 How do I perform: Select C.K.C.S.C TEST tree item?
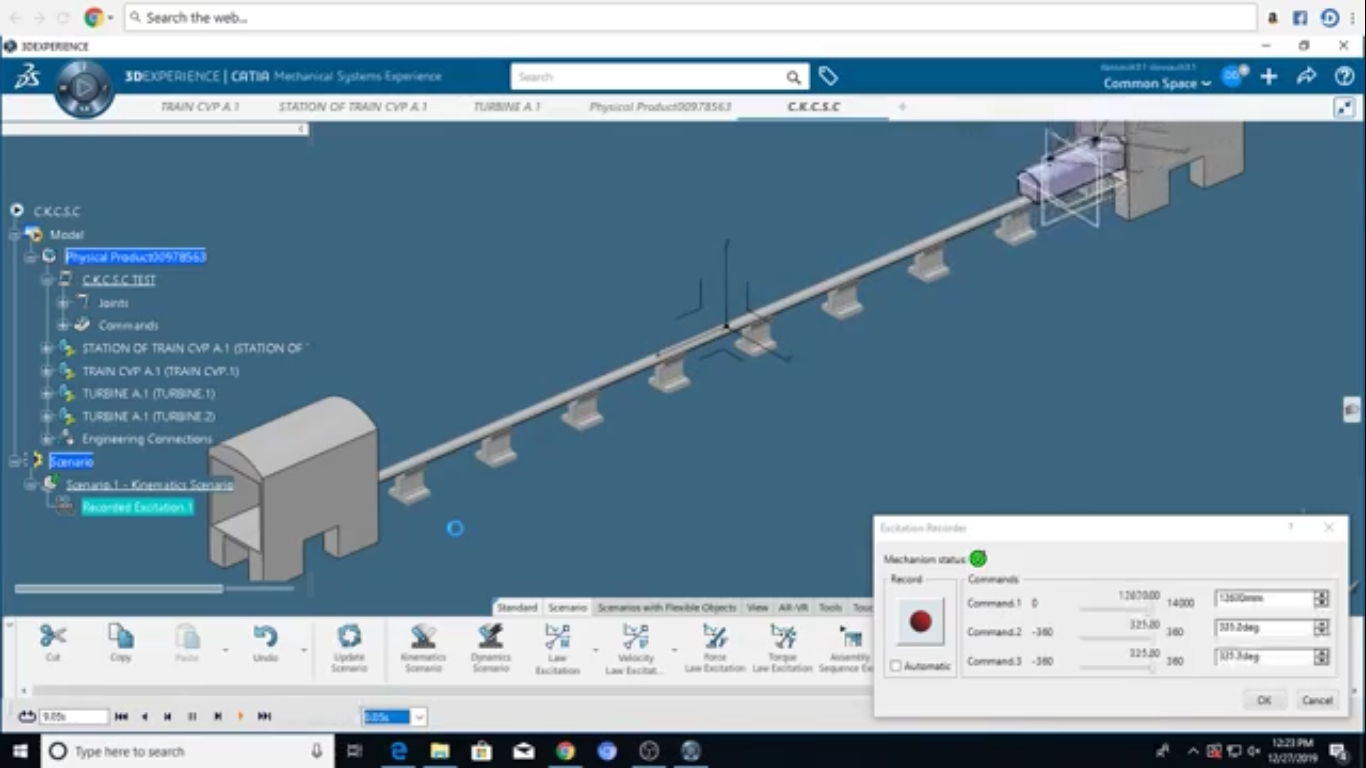coord(118,279)
